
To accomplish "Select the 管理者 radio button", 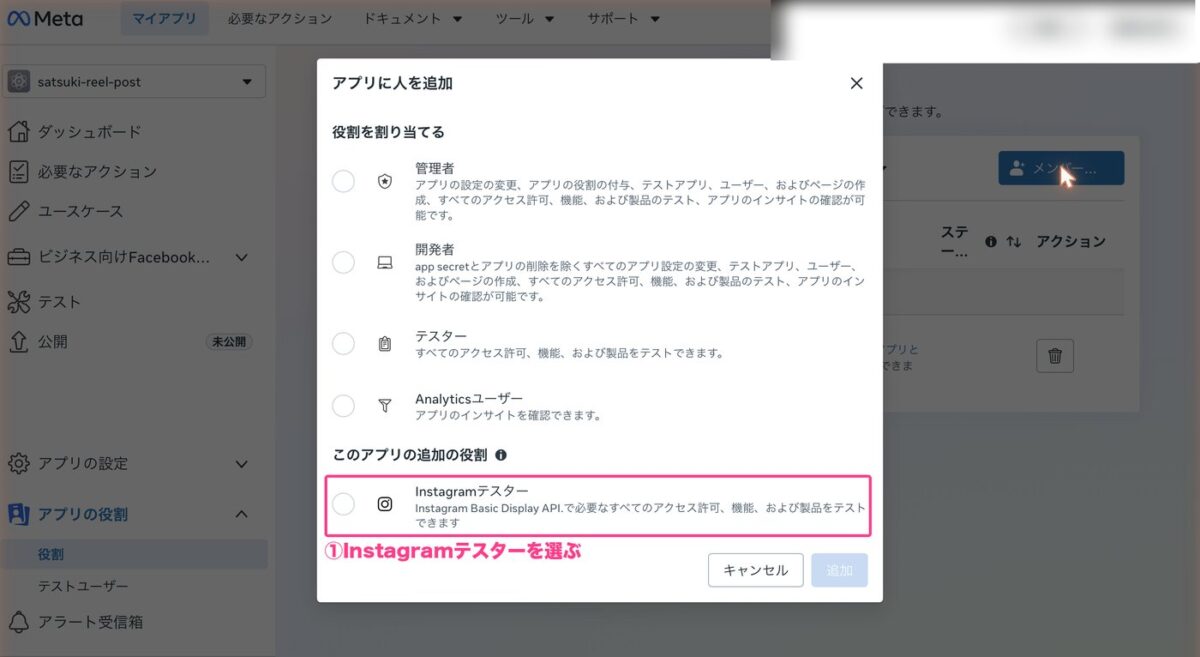I will (343, 181).
